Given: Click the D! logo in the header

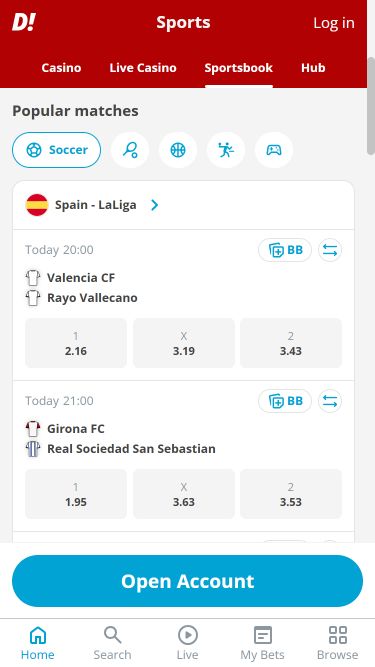Looking at the screenshot, I should pos(23,22).
